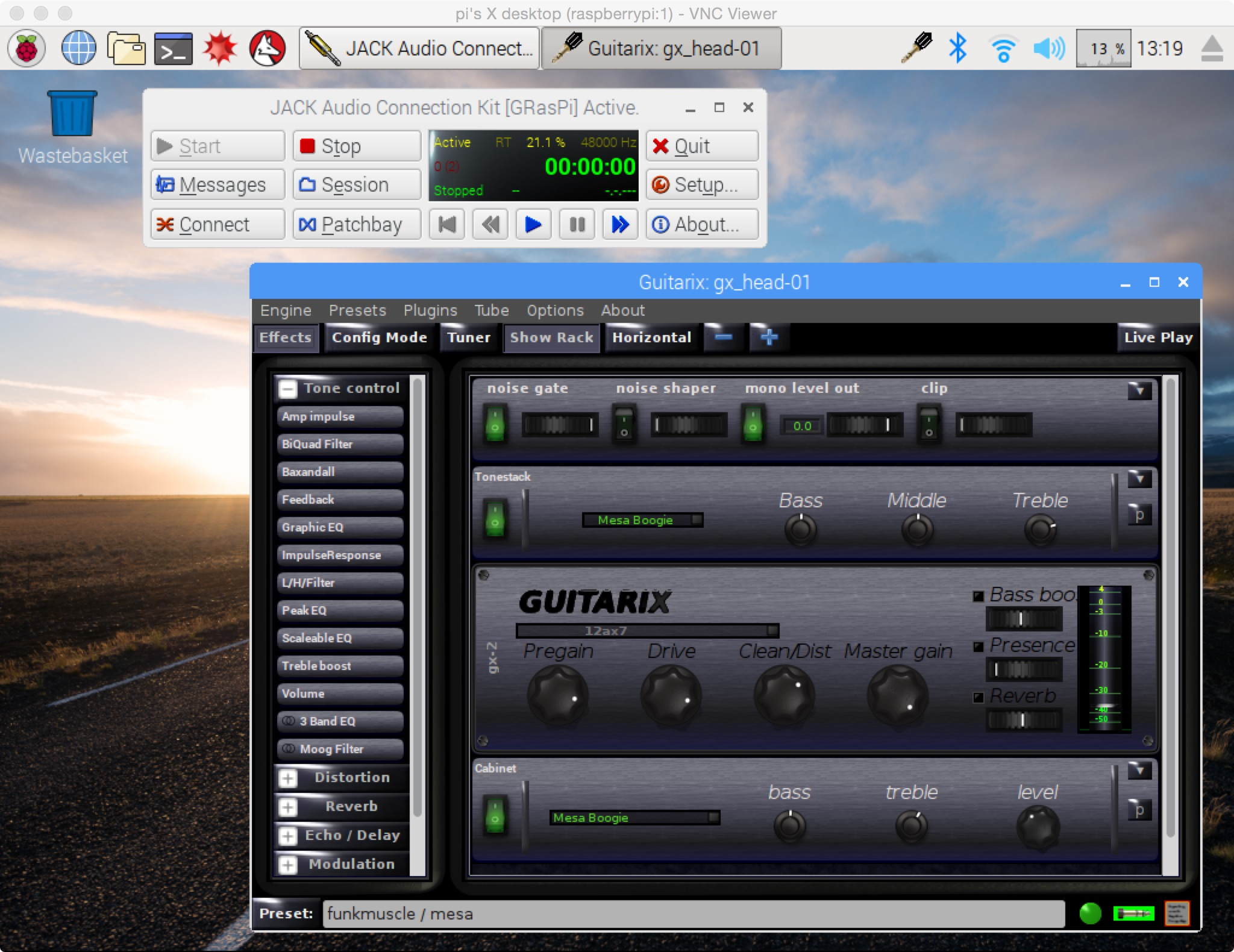Image resolution: width=1234 pixels, height=952 pixels.
Task: Click the JACK Stop button
Action: [x=357, y=146]
